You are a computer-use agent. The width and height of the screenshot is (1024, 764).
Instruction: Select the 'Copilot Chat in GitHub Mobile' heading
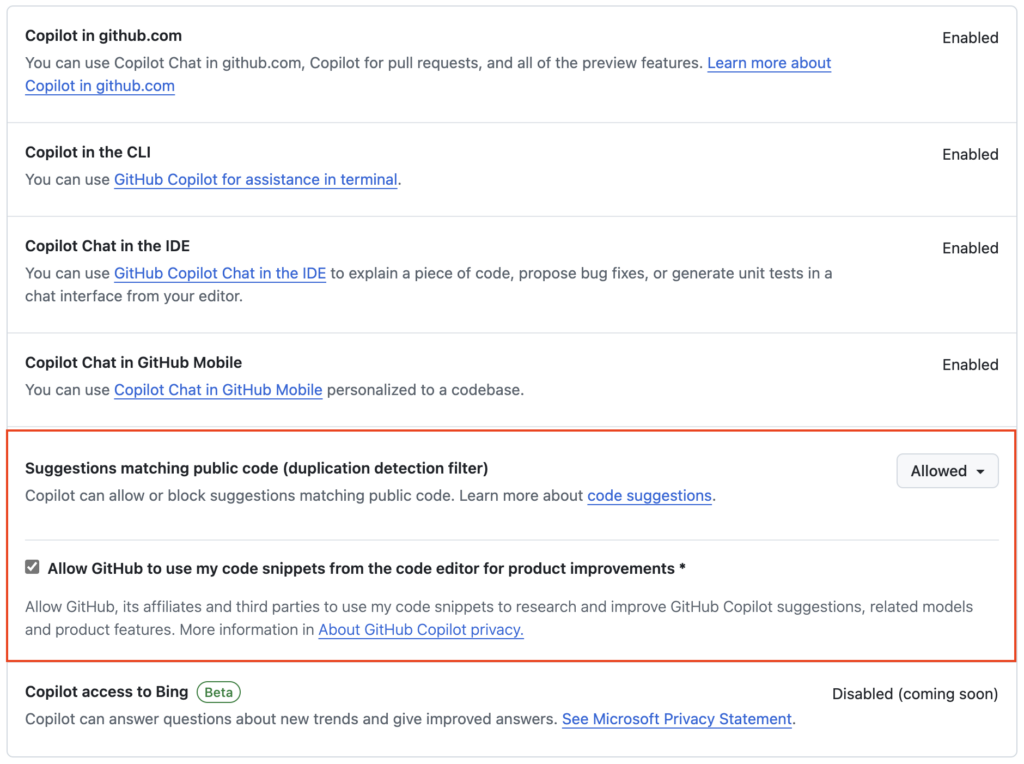coord(133,363)
